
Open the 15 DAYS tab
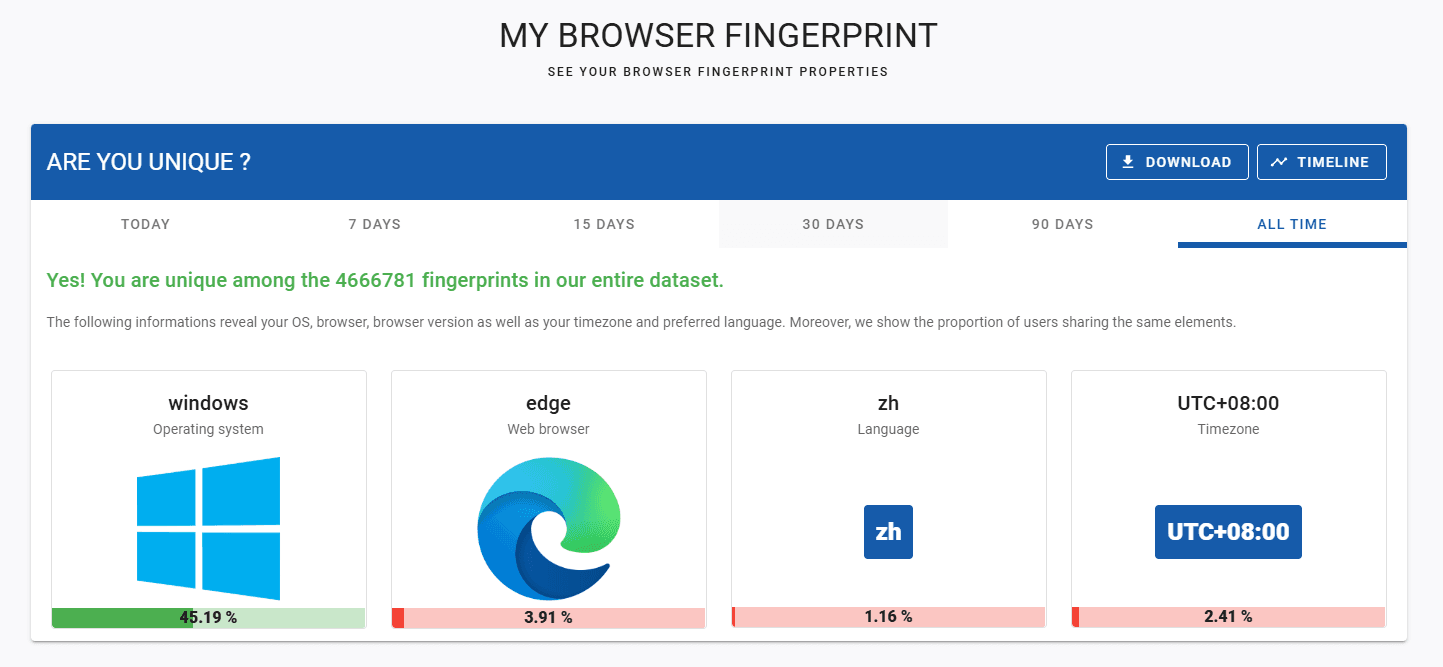pyautogui.click(x=604, y=224)
